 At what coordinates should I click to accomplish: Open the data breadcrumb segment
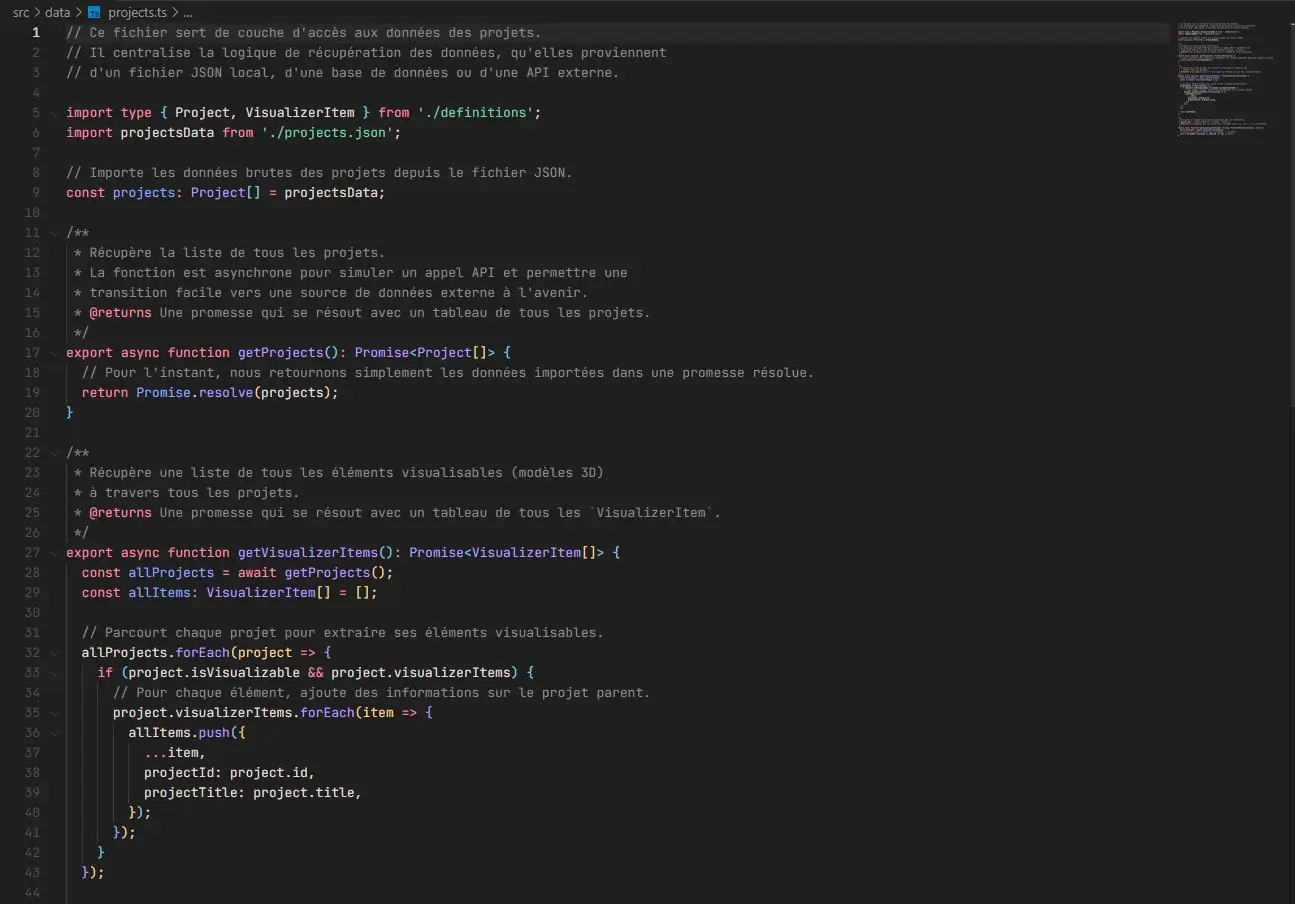click(58, 13)
